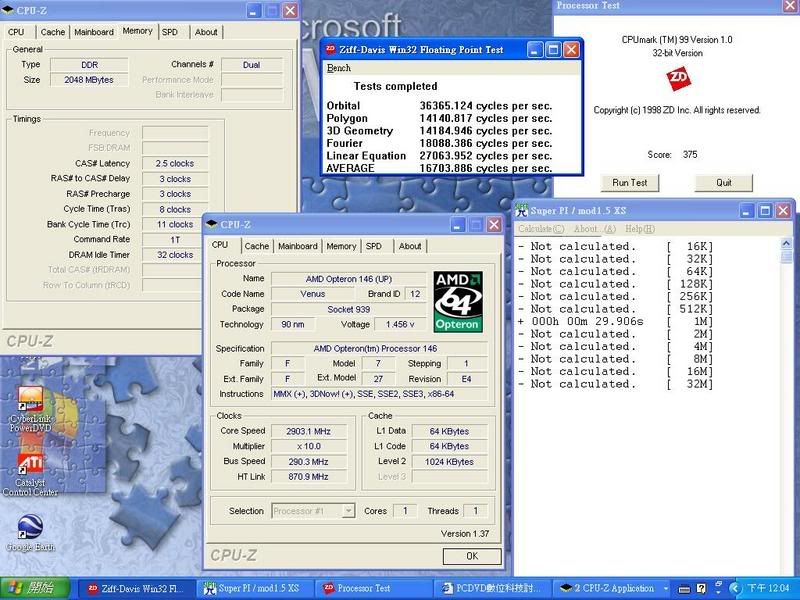This screenshot has width=800, height=600.
Task: Click Run Test in Processor Test
Action: pos(630,183)
